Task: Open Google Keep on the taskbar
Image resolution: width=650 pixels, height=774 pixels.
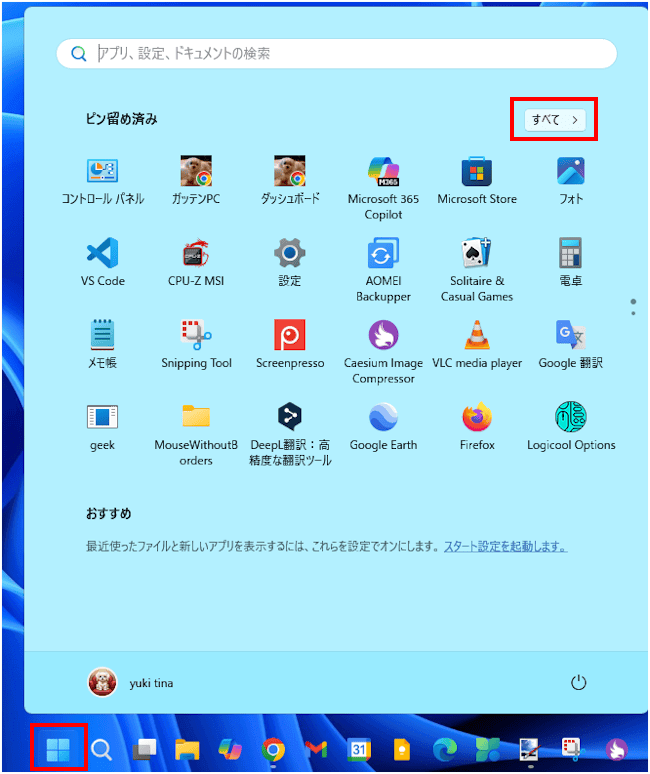Action: pyautogui.click(x=402, y=750)
